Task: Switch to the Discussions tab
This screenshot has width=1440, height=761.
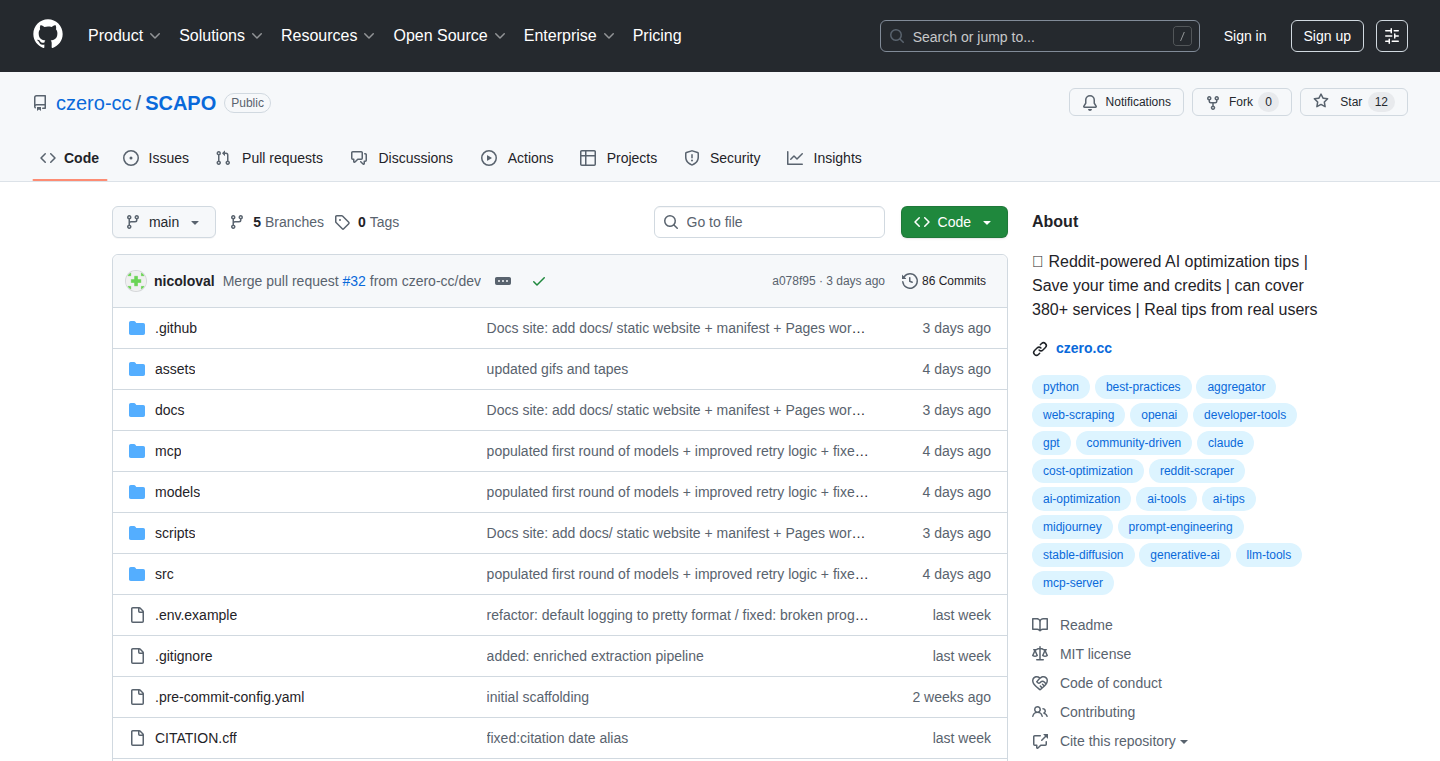Action: (402, 158)
